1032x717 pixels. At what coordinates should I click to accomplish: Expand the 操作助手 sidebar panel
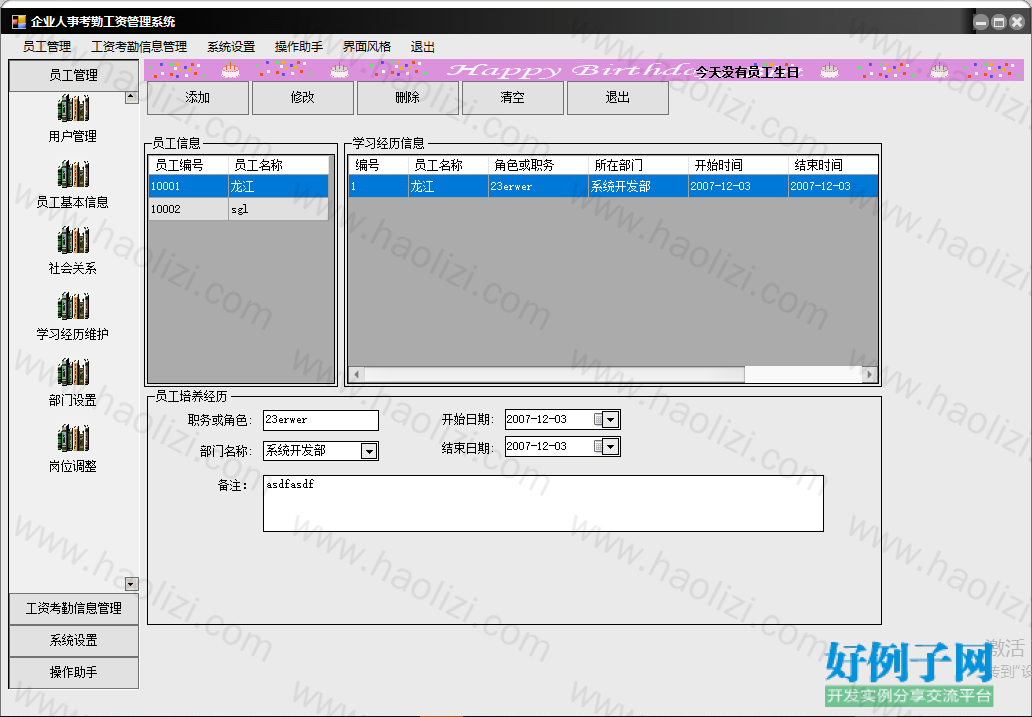click(74, 672)
